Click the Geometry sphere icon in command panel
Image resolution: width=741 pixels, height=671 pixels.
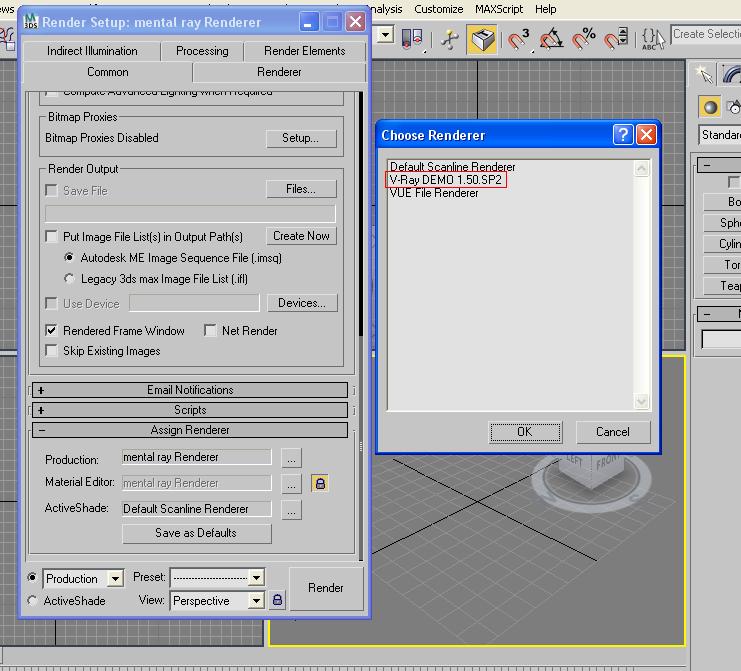click(710, 108)
